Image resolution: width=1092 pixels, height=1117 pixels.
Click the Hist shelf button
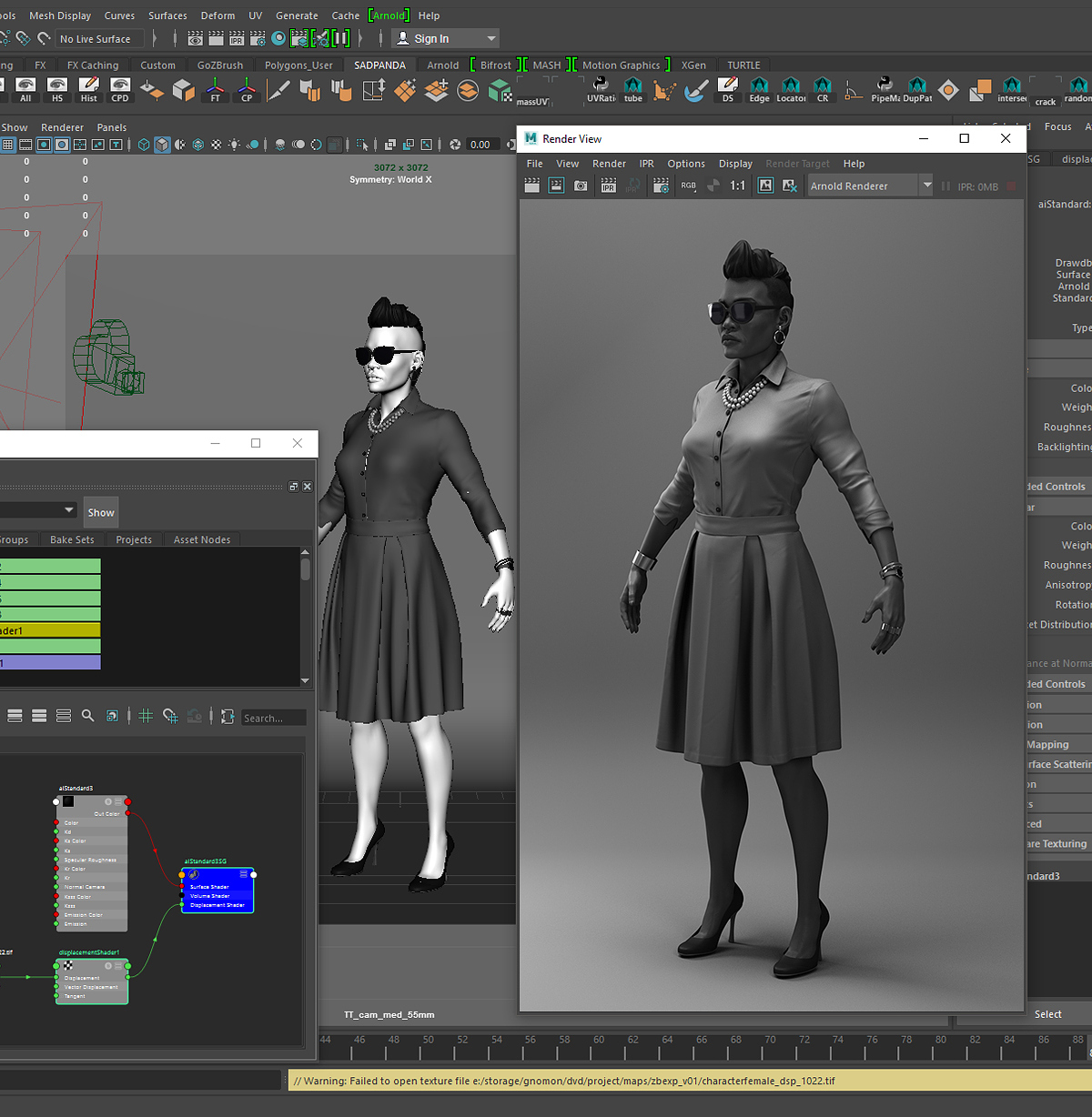(88, 90)
